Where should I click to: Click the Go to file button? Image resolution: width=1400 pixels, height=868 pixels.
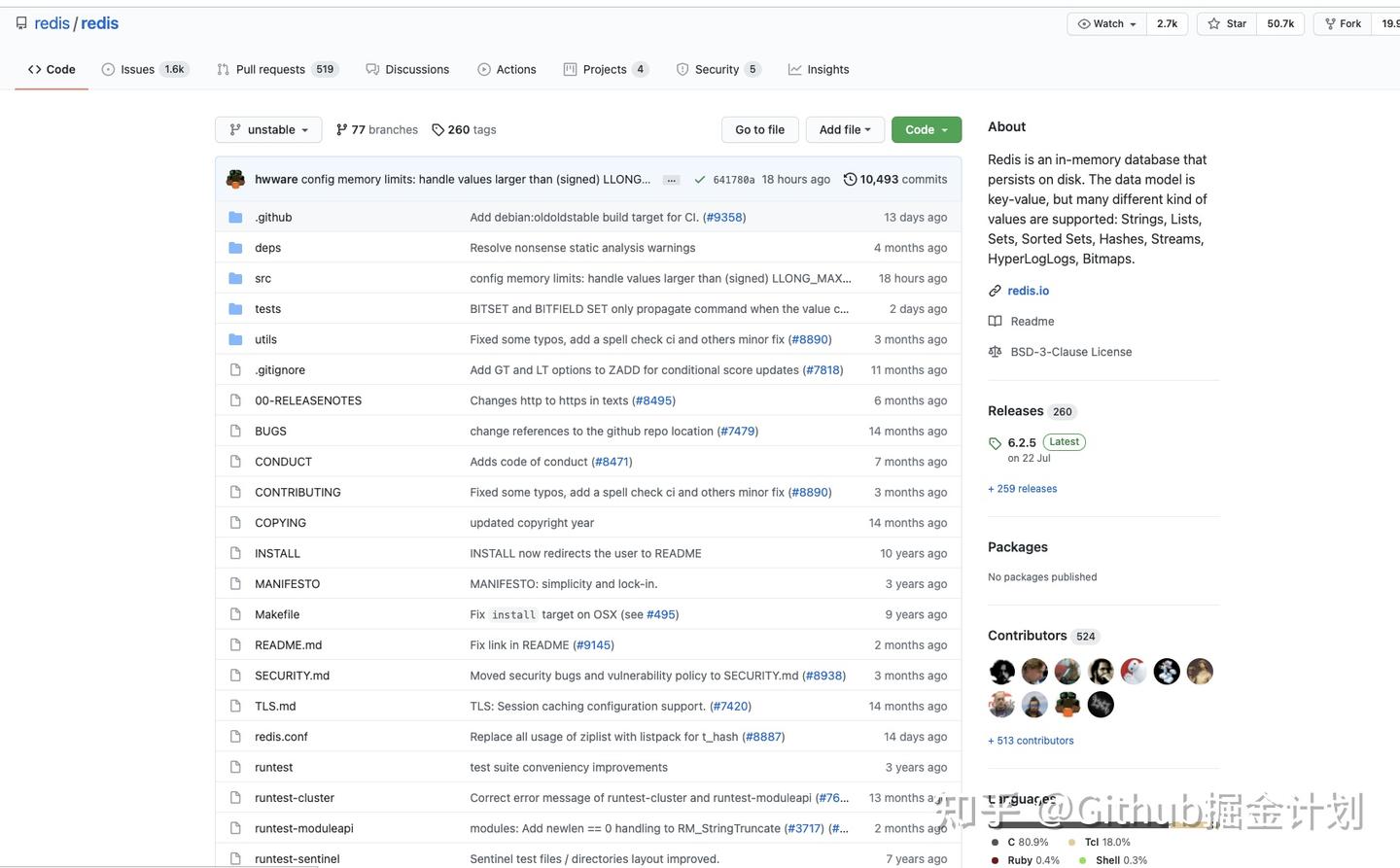(759, 129)
